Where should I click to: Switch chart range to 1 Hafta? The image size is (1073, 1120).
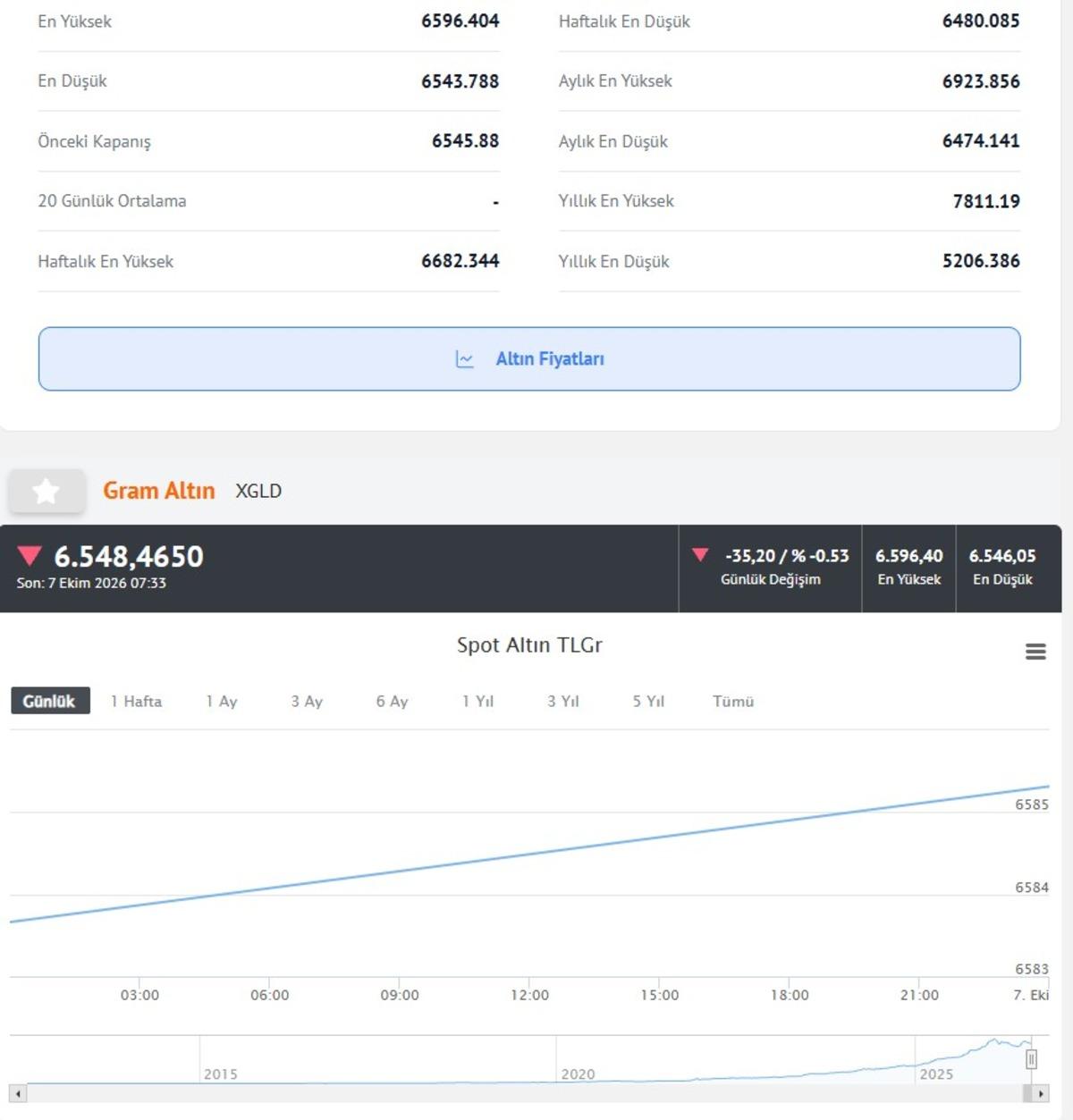136,701
